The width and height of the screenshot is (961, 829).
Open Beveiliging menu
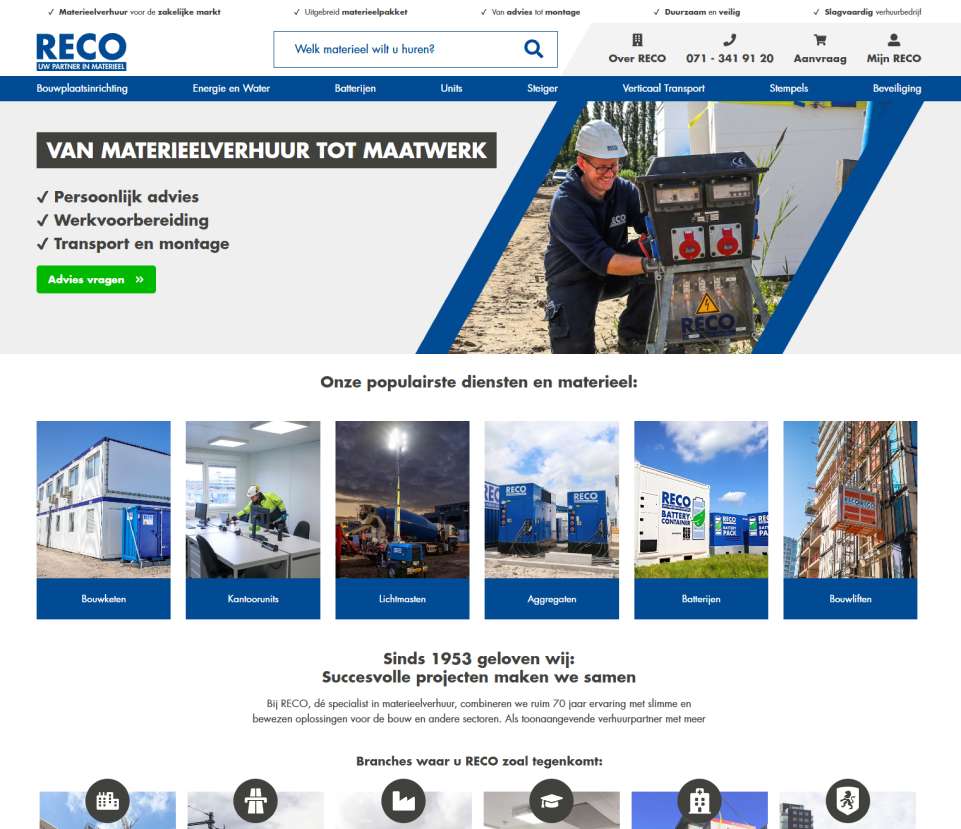pos(897,88)
